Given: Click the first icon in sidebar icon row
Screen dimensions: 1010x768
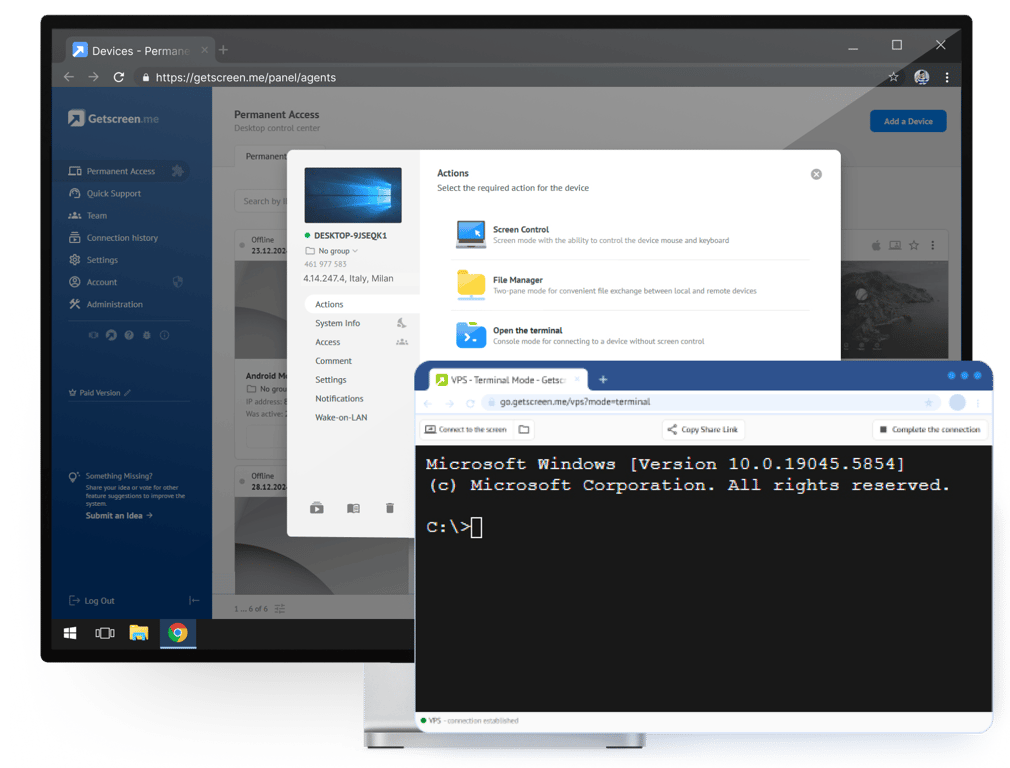Looking at the screenshot, I should pos(93,335).
